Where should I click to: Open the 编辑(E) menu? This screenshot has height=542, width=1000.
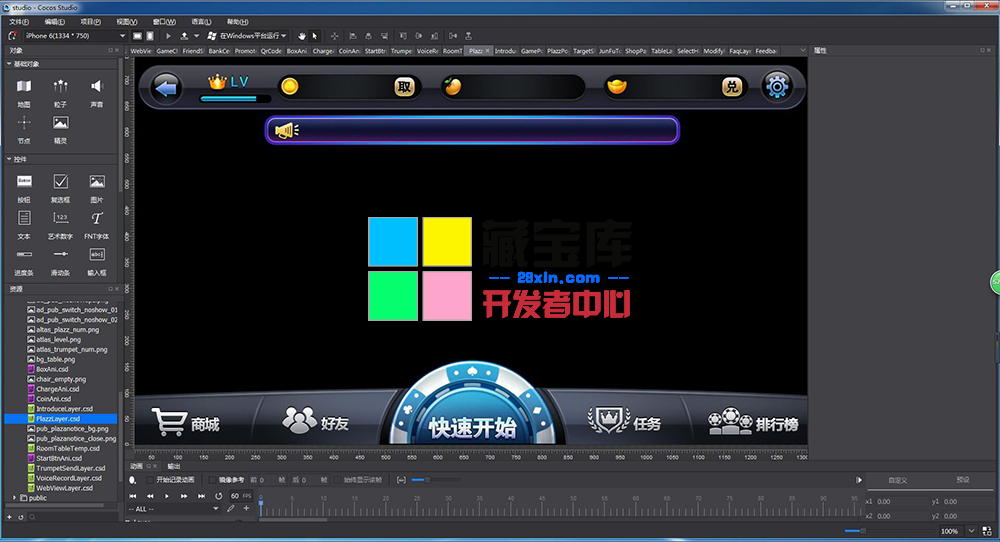[x=55, y=22]
